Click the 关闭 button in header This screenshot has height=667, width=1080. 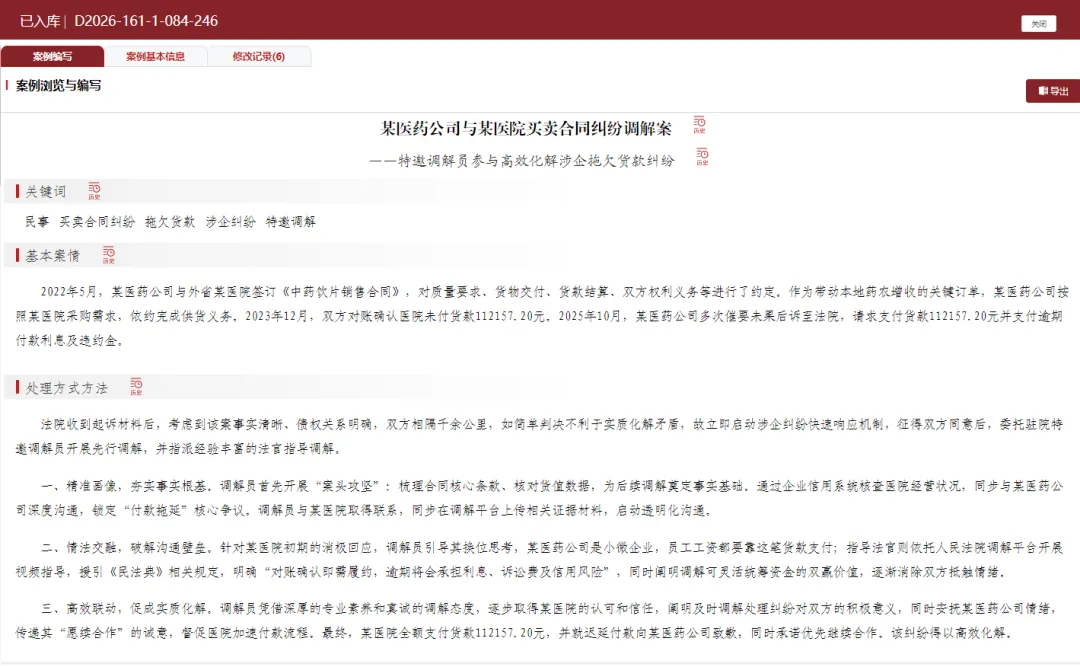point(1039,23)
